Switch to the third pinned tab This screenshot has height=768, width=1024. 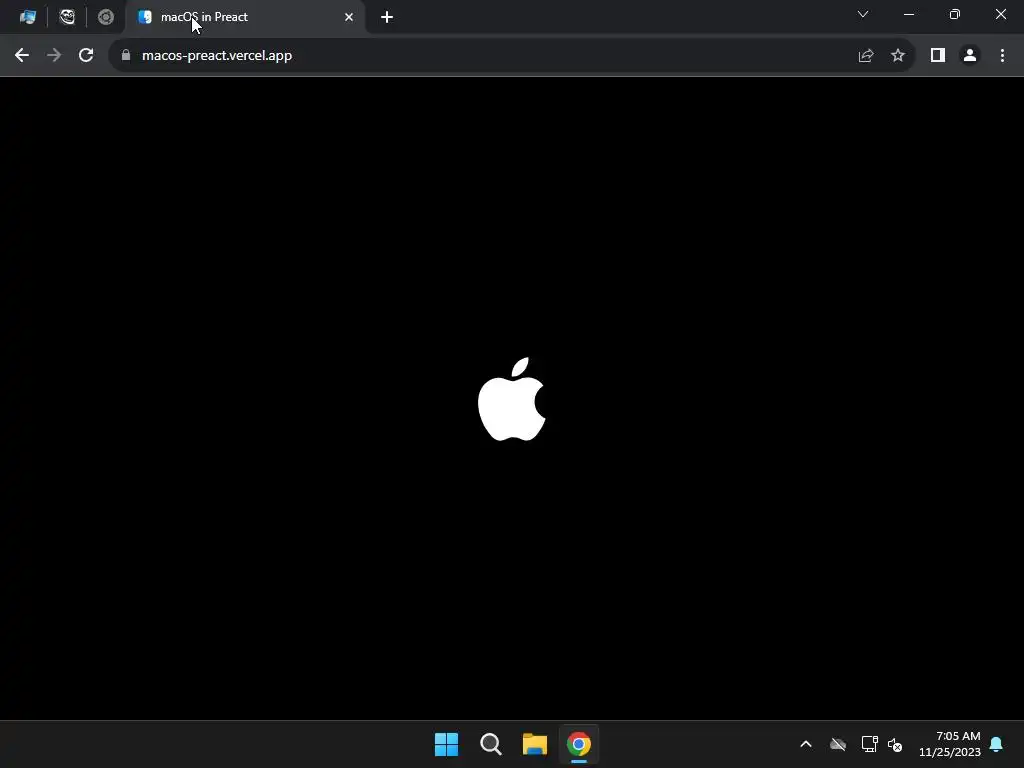[x=105, y=17]
